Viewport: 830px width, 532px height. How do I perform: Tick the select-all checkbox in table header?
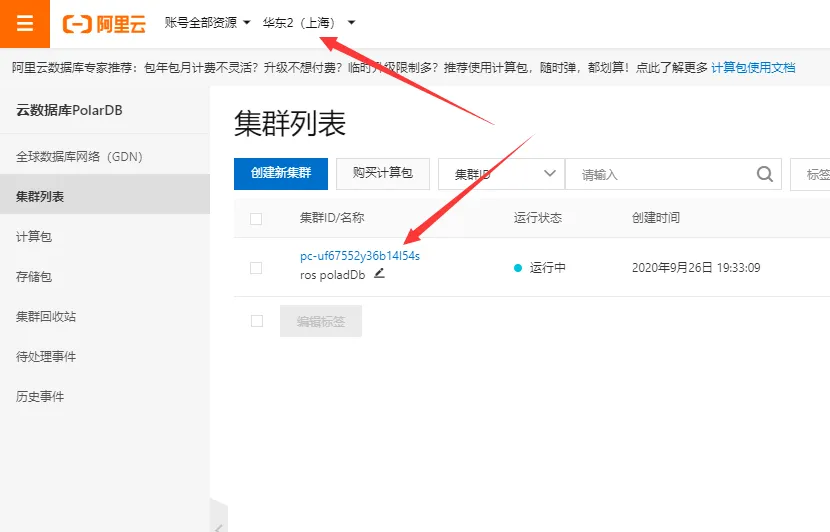tap(256, 219)
